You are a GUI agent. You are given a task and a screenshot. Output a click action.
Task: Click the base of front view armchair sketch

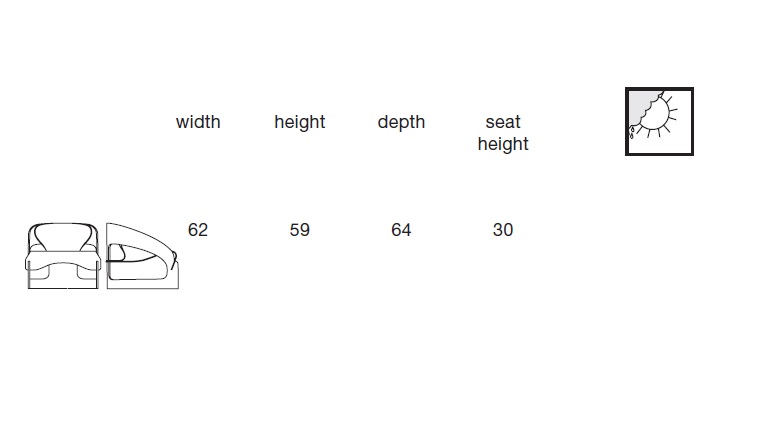click(63, 276)
